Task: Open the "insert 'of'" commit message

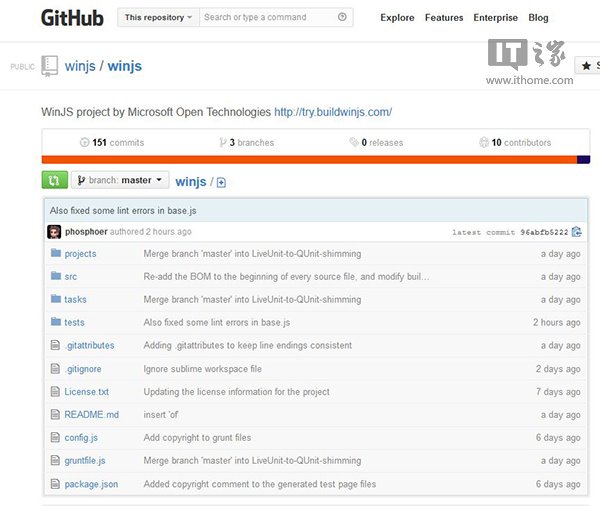Action: [x=161, y=415]
